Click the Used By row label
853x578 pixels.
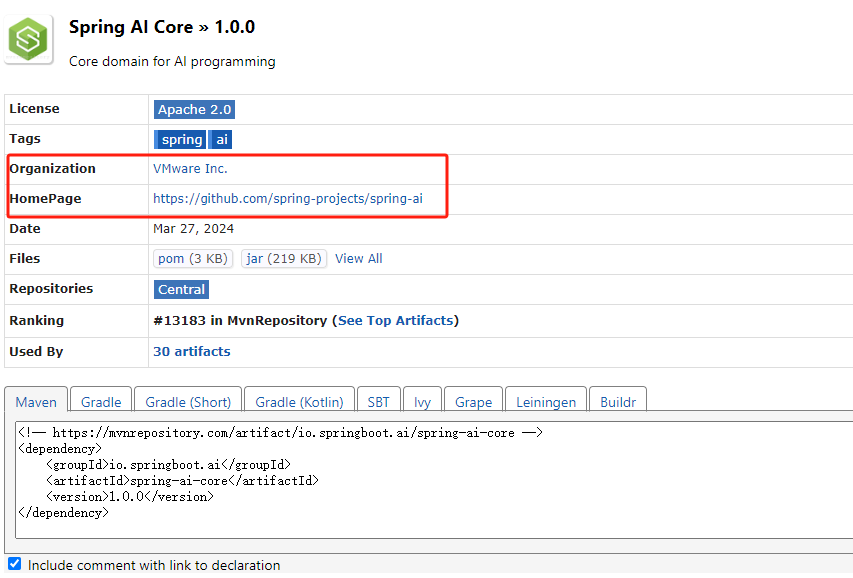point(36,352)
